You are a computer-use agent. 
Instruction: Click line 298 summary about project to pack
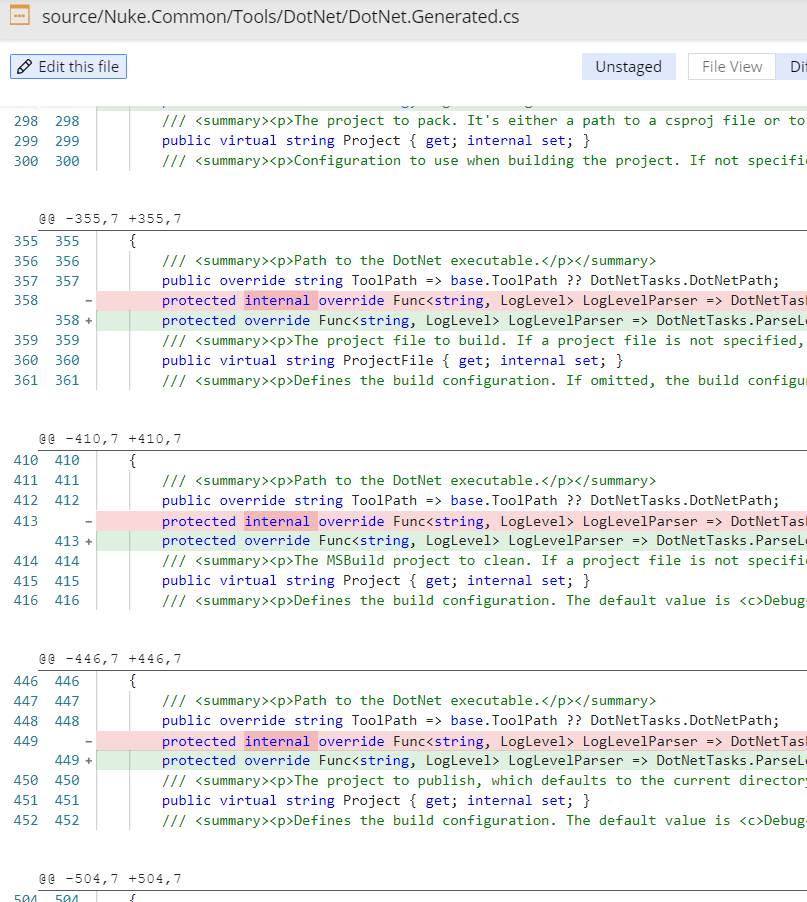pos(484,121)
